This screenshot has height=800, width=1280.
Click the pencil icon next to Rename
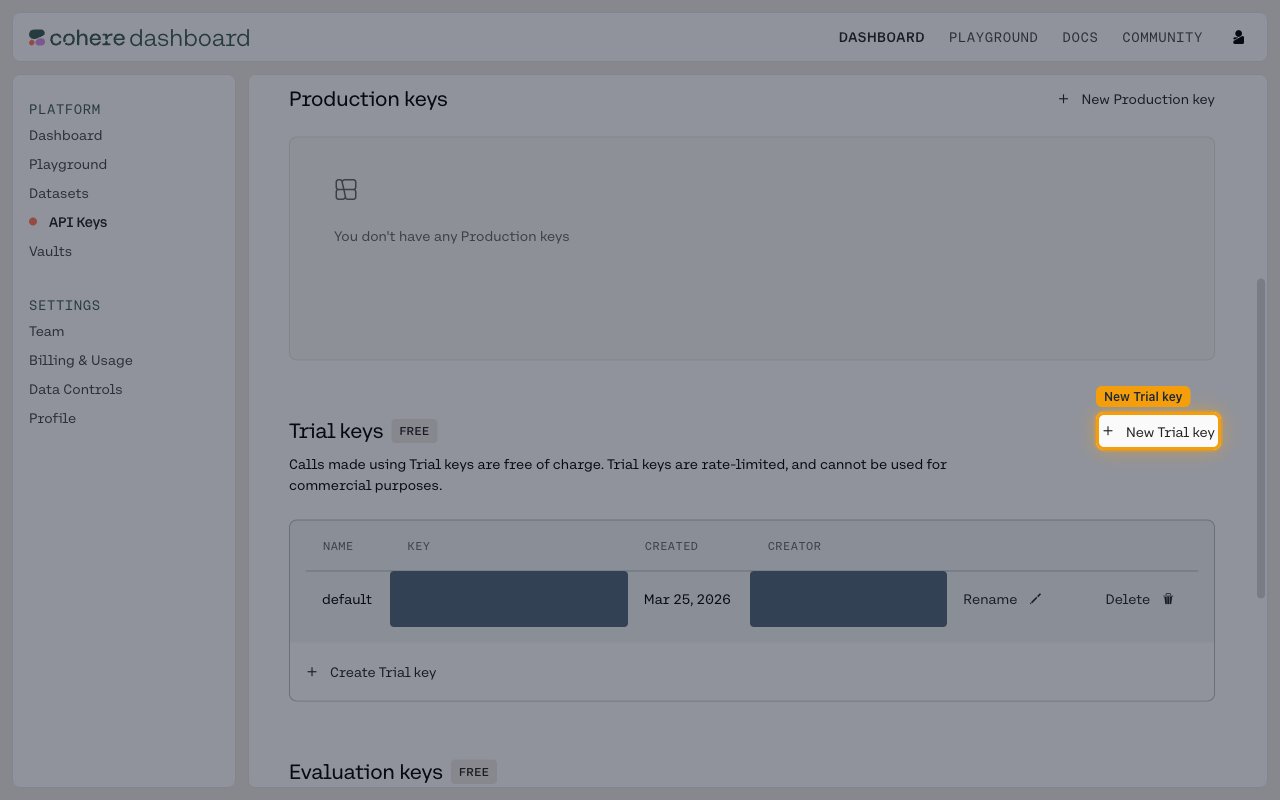tap(1036, 599)
